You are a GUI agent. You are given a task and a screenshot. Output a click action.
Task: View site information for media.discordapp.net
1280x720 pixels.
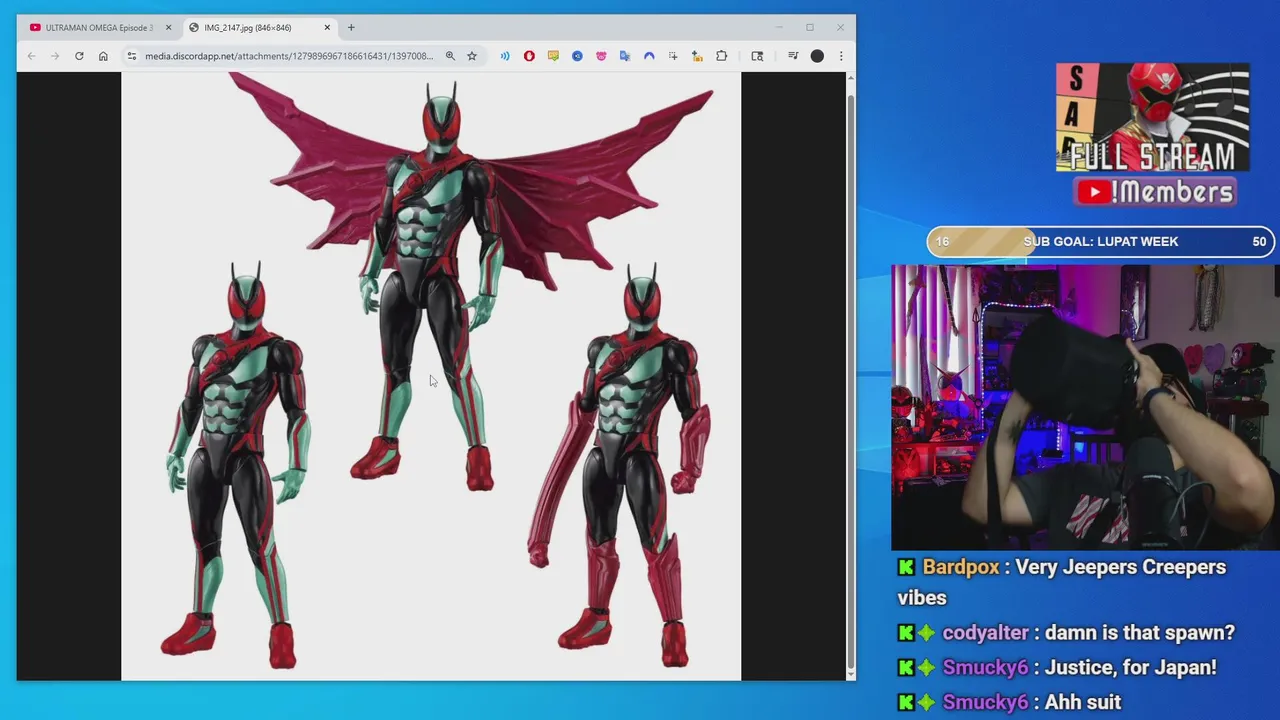[131, 56]
